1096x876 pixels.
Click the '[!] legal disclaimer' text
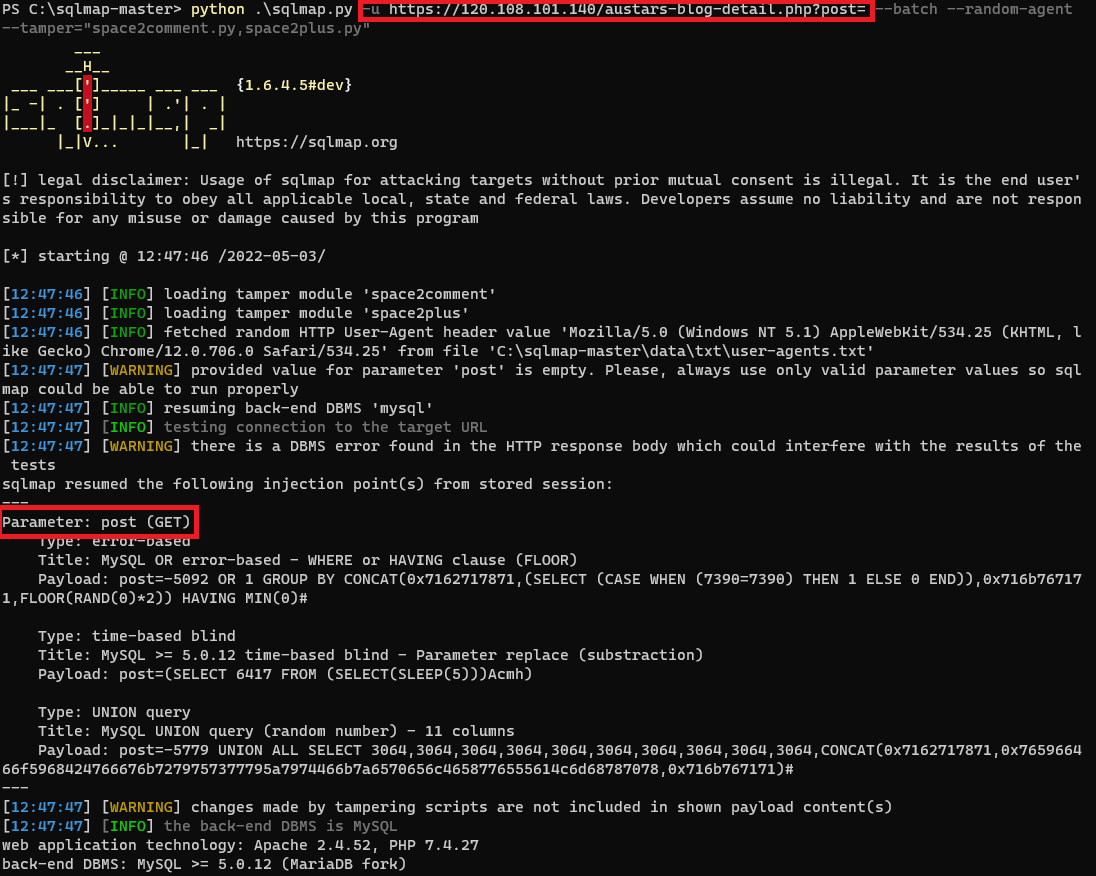click(542, 199)
